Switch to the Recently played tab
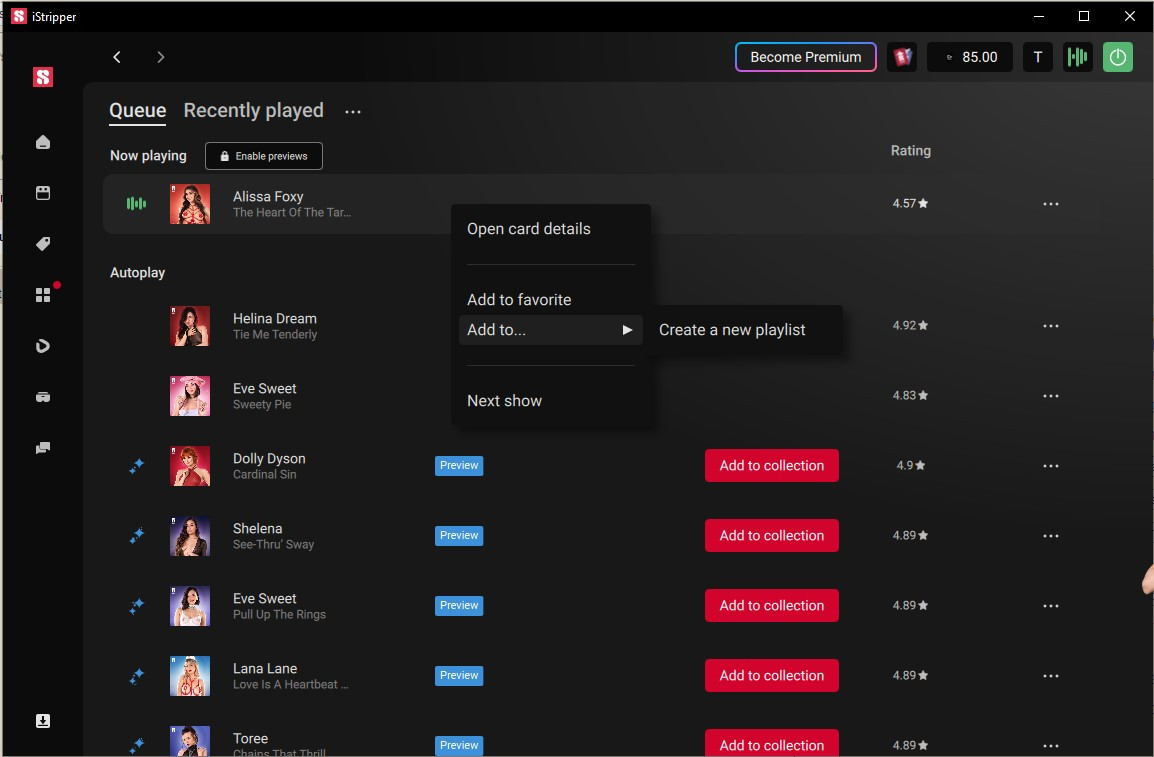Viewport: 1154px width, 757px height. (253, 111)
